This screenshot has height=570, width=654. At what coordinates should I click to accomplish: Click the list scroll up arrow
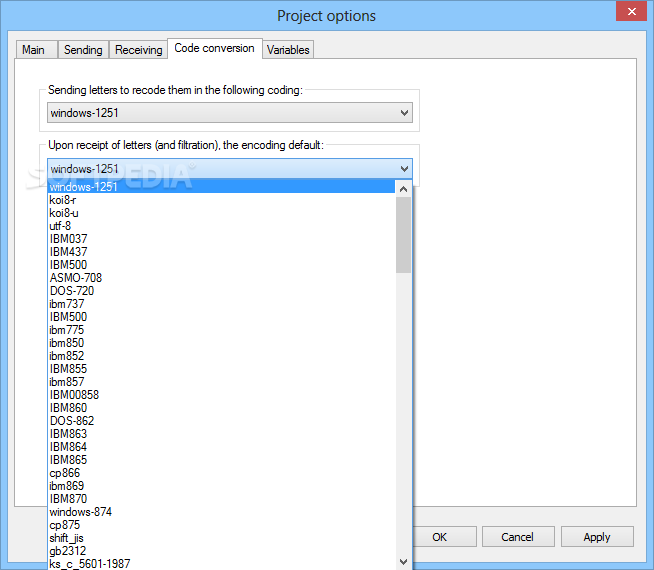[403, 189]
